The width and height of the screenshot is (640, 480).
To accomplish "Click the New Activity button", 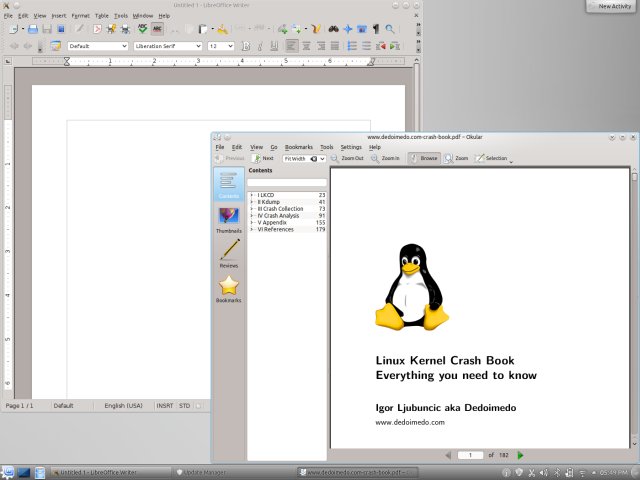I will click(x=612, y=6).
